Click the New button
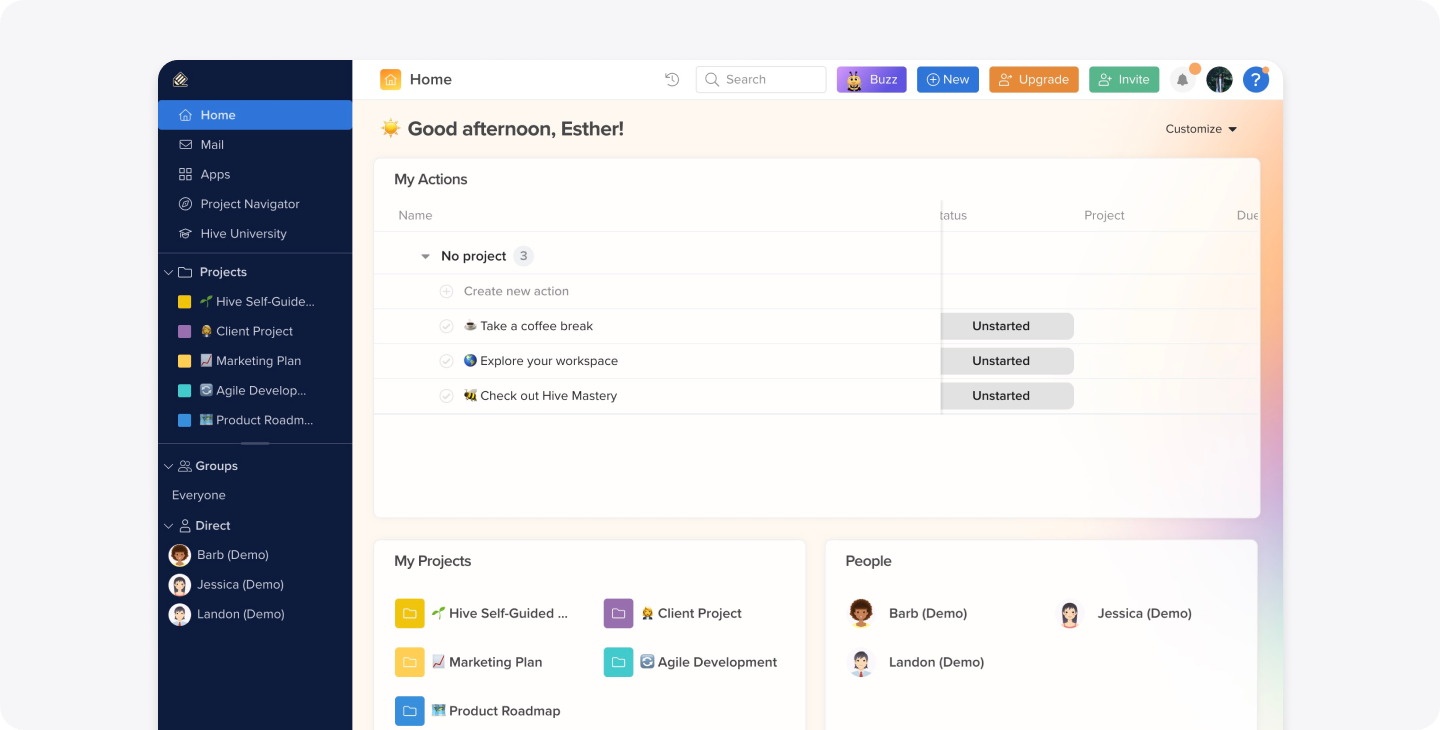Viewport: 1440px width, 730px height. (947, 79)
